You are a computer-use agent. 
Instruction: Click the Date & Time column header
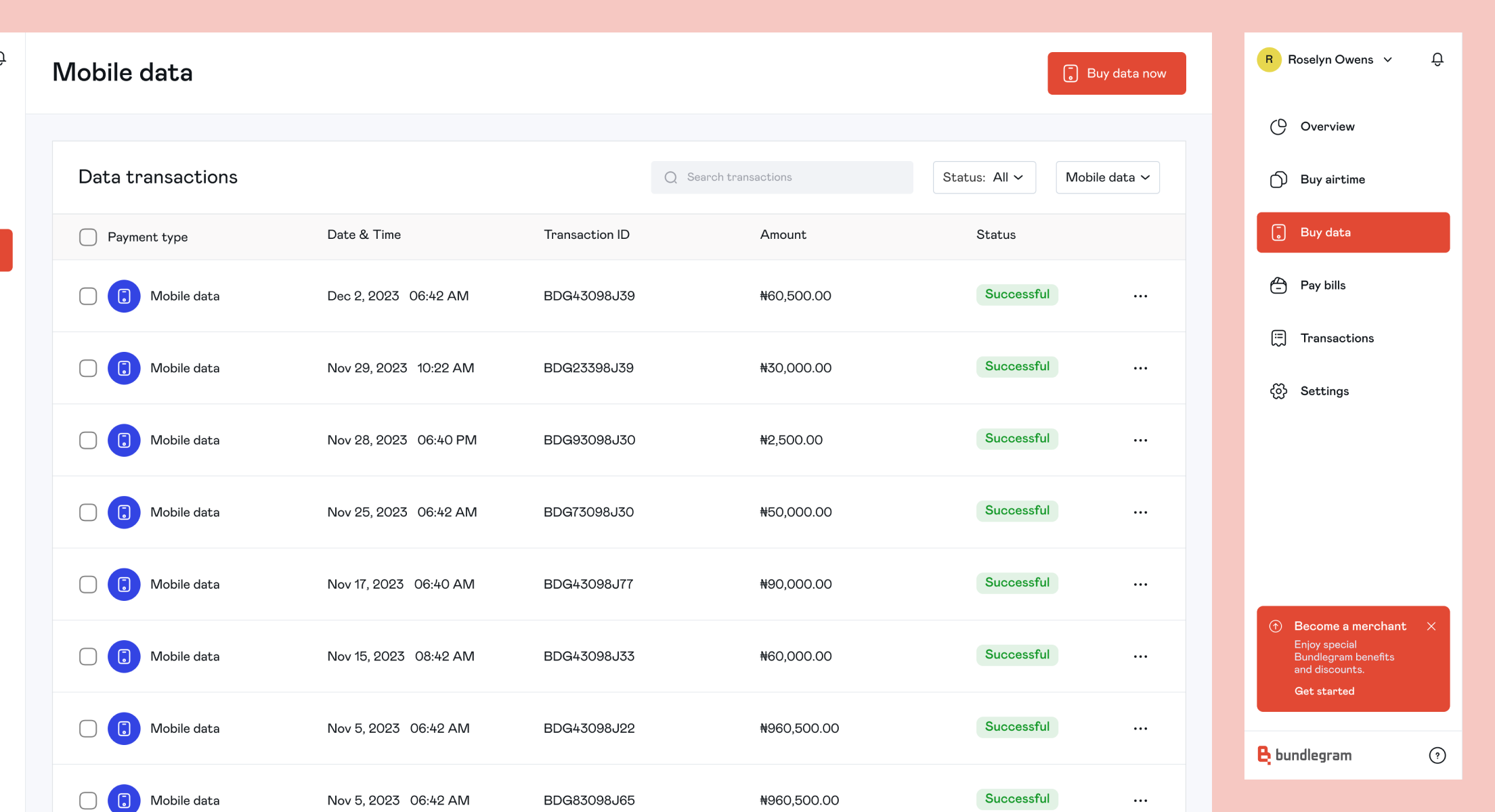click(x=364, y=235)
